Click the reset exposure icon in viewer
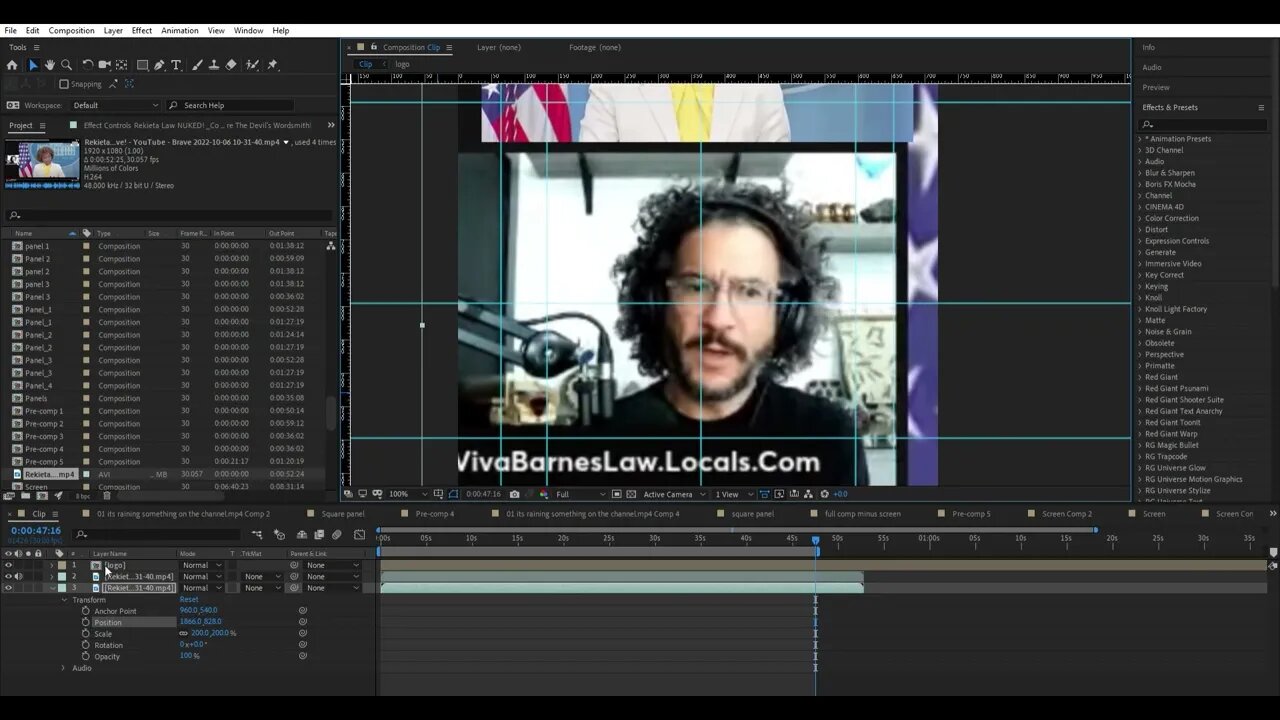This screenshot has width=1280, height=720. click(824, 494)
